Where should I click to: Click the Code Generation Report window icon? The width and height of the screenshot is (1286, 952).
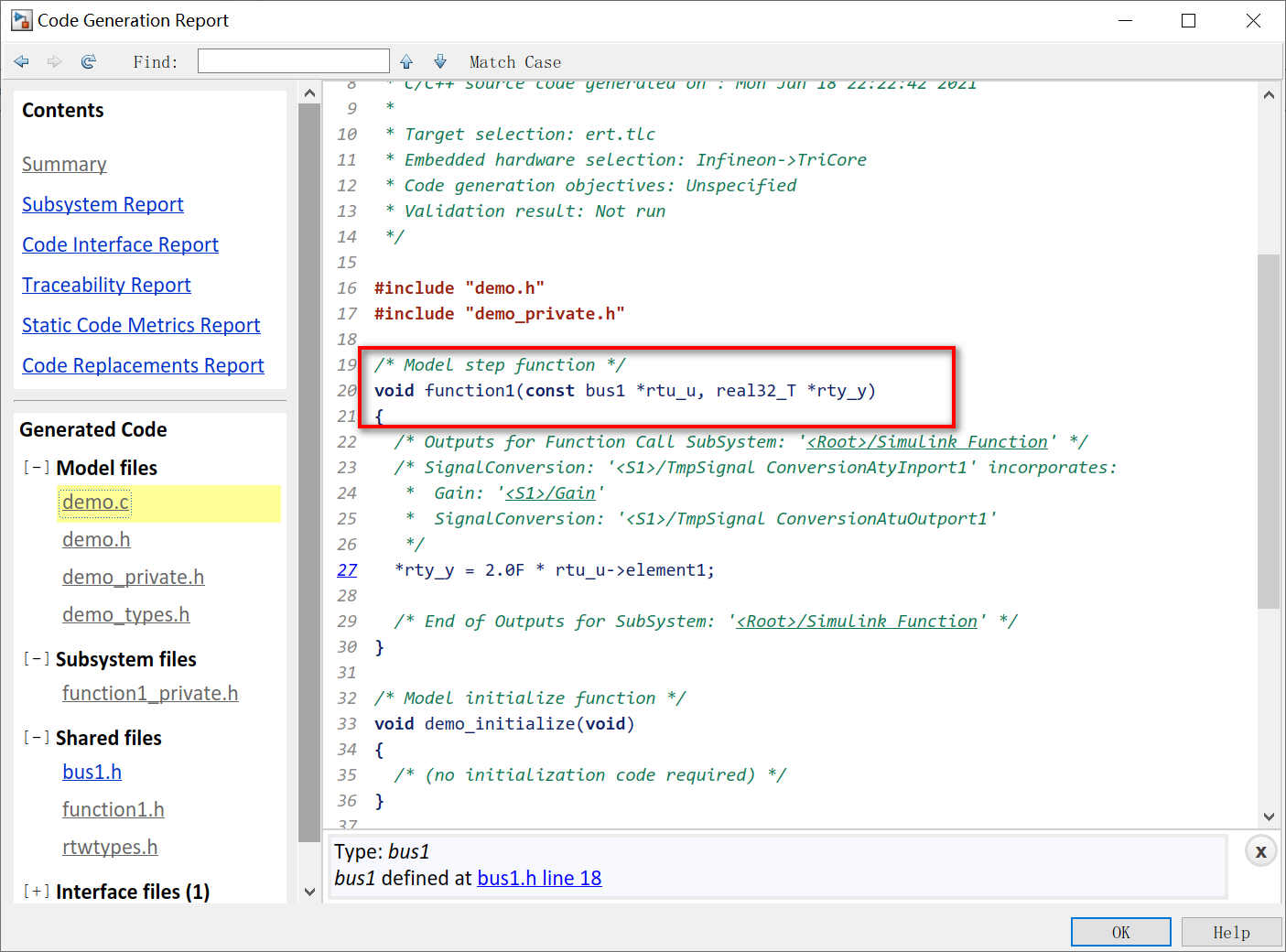[21, 20]
